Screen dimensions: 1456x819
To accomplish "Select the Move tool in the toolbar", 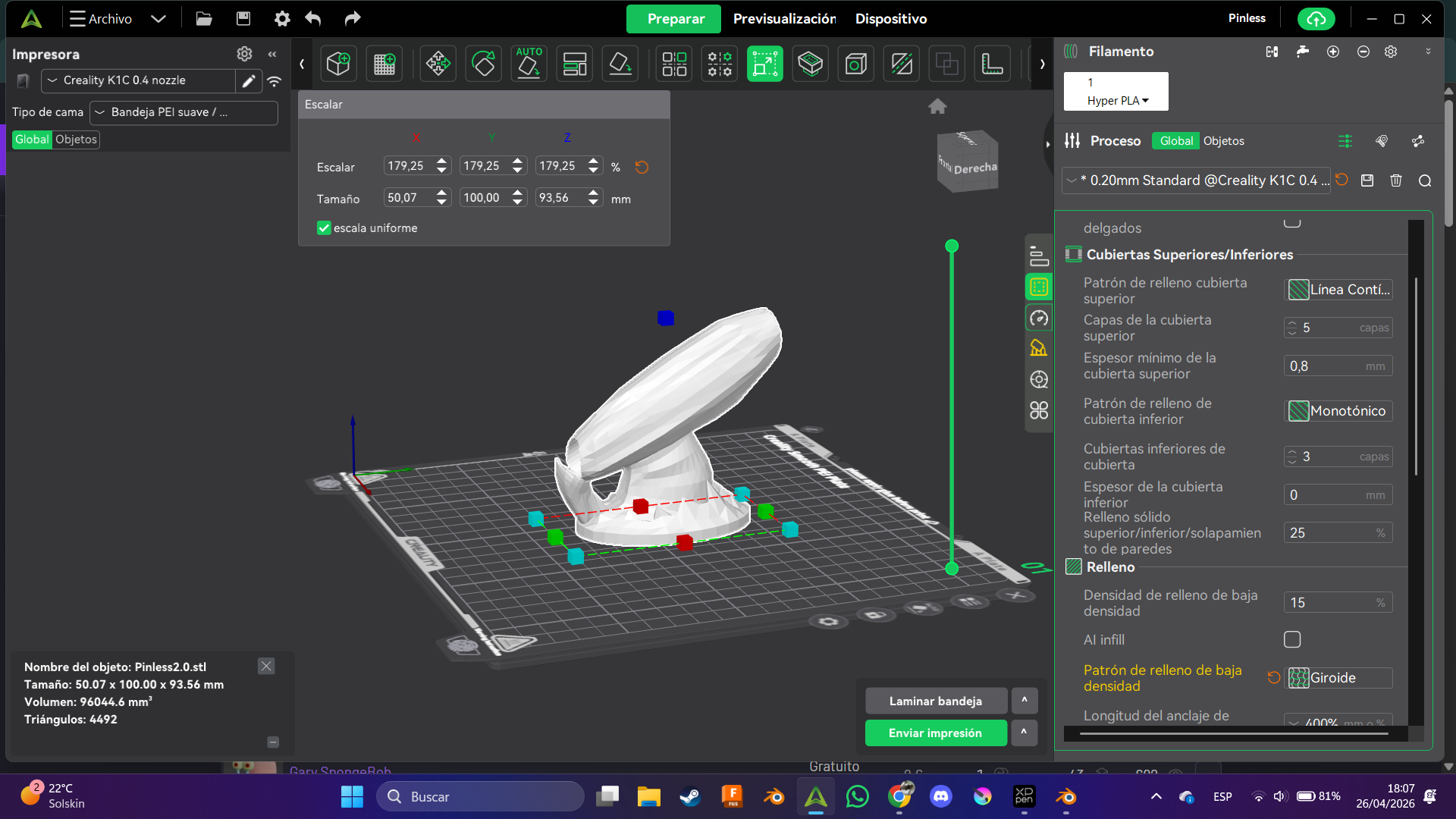I will click(438, 64).
